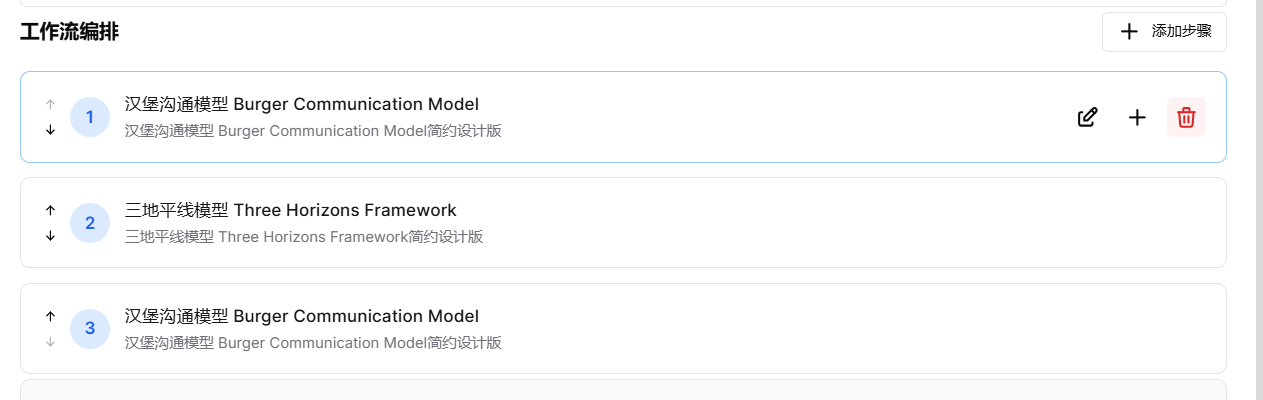This screenshot has height=400, width=1263.
Task: Click the vertical scrollbar on the right edge
Action: (x=1257, y=200)
